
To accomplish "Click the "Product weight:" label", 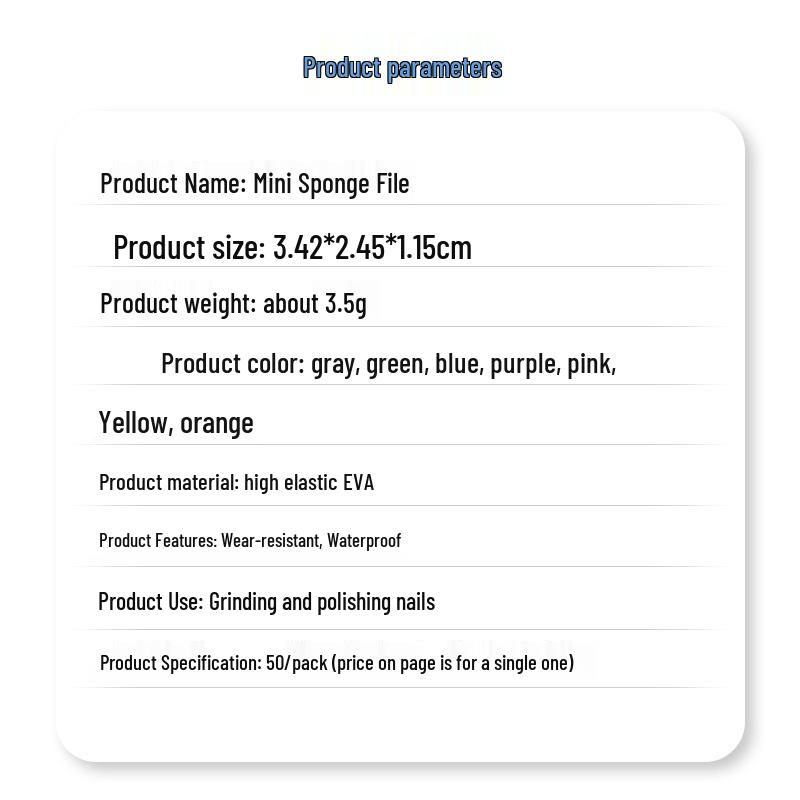I will click(x=178, y=303).
